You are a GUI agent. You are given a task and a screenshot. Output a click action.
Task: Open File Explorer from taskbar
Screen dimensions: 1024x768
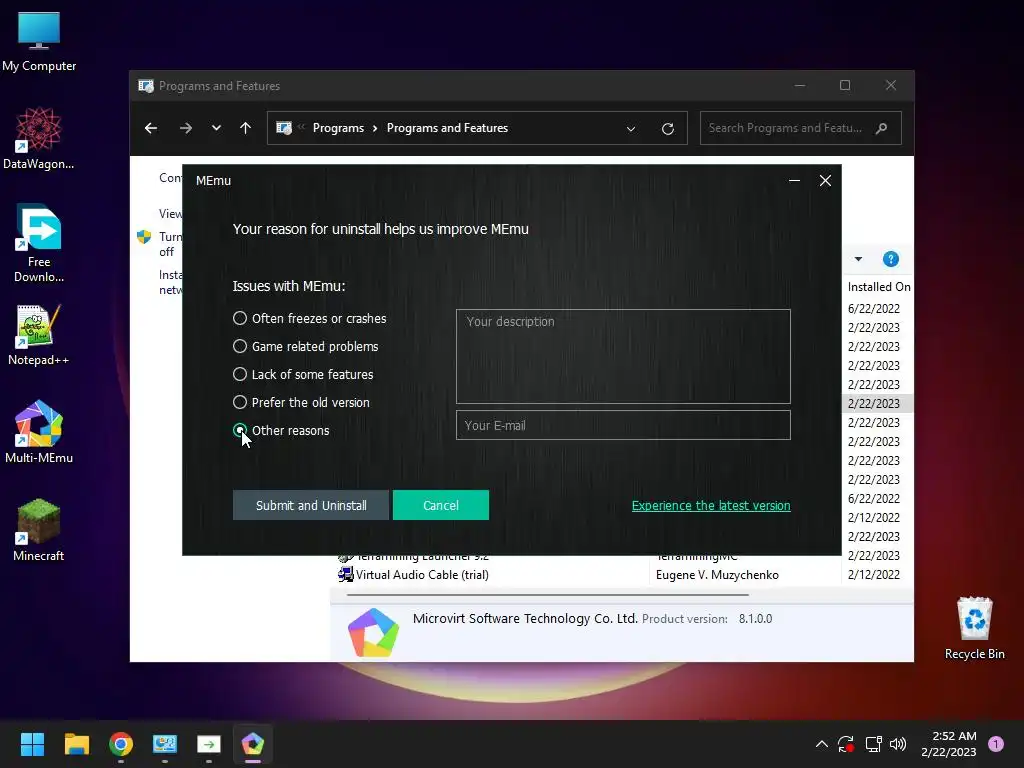click(76, 744)
